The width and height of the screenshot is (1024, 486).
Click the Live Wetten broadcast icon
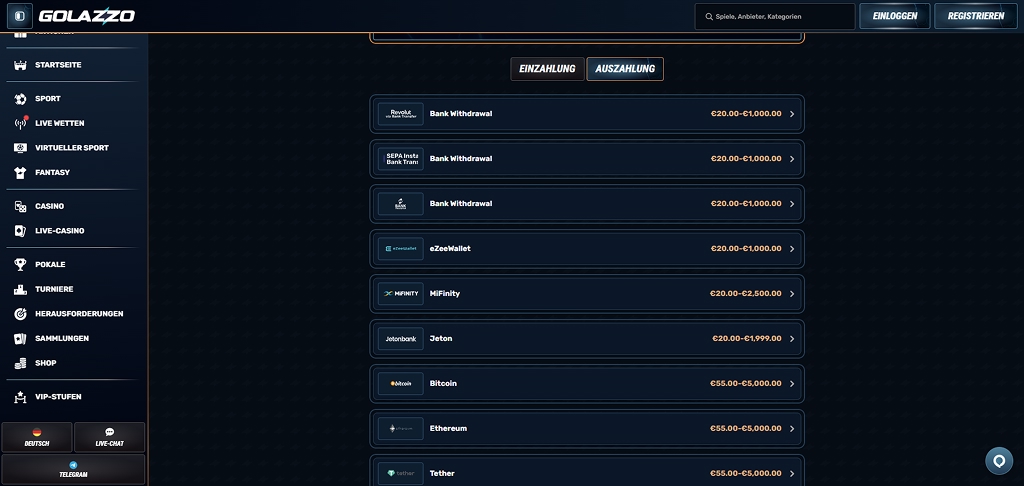pos(20,123)
